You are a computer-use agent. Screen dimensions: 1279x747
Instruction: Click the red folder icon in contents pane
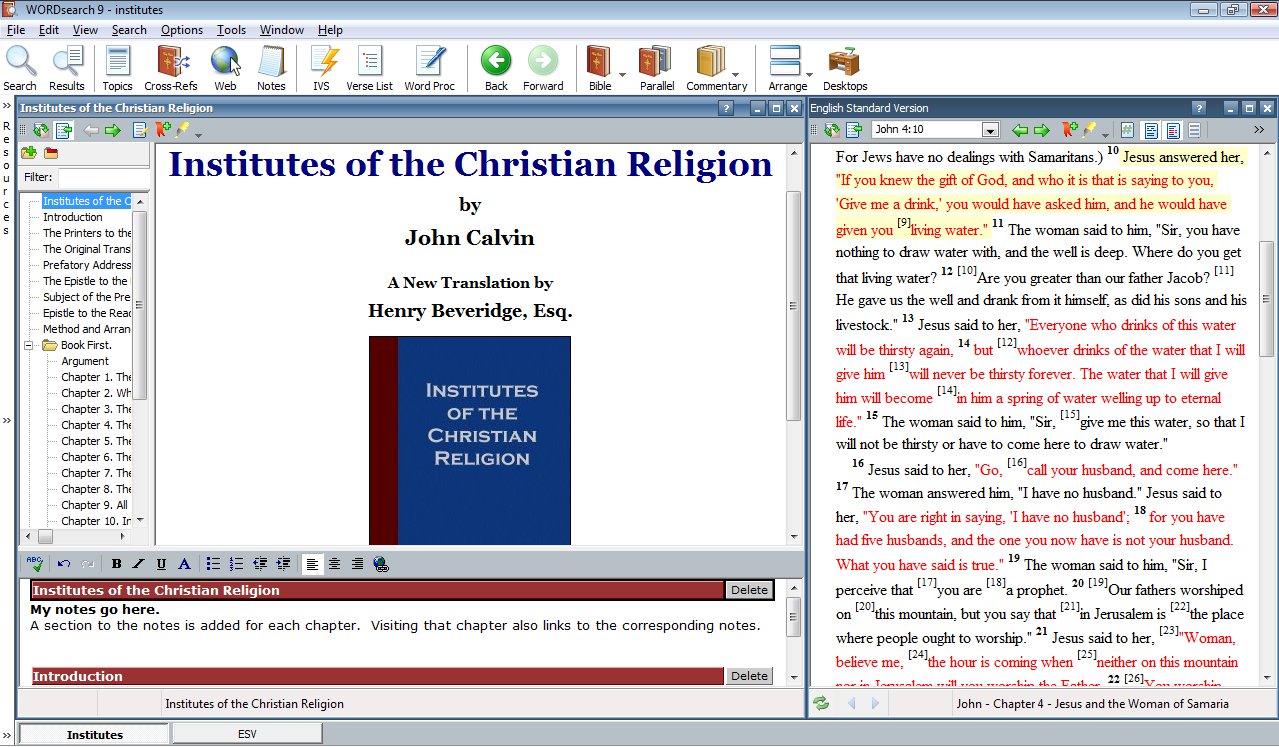click(x=51, y=153)
